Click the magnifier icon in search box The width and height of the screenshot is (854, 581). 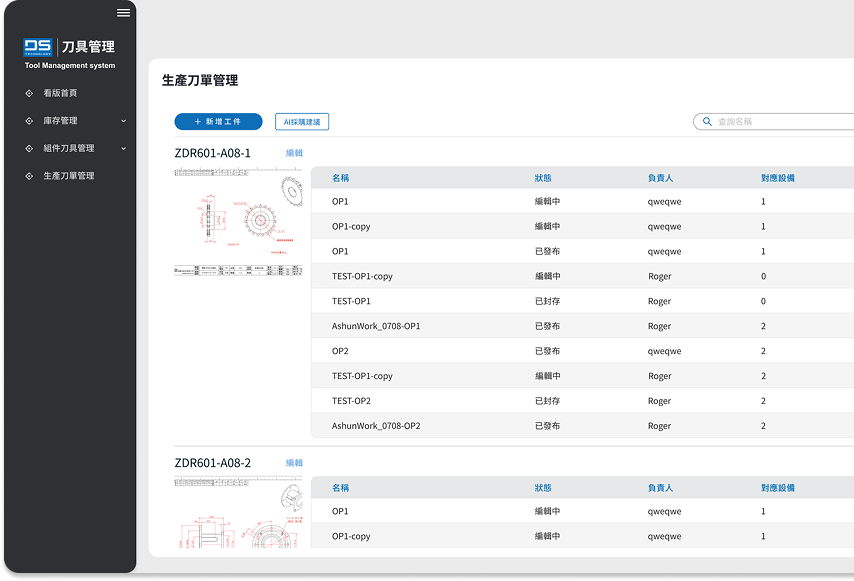click(707, 122)
